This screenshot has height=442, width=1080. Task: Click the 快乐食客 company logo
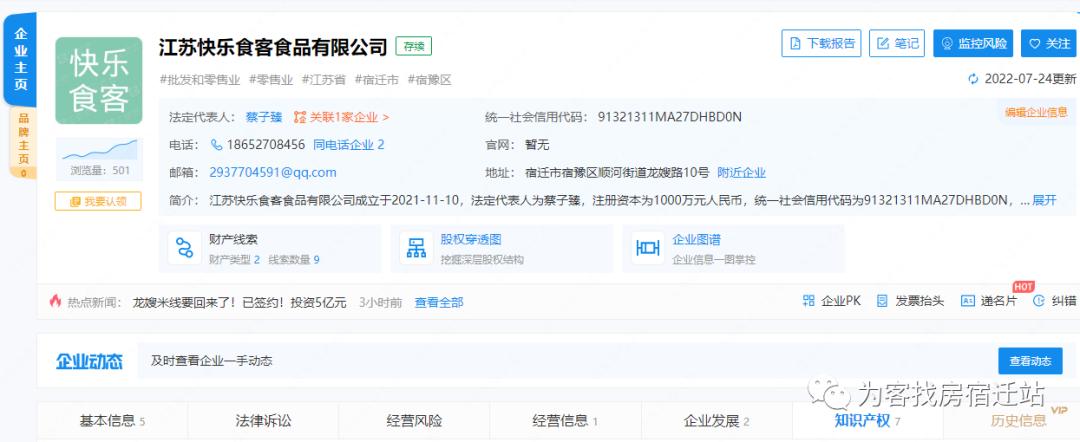98,81
